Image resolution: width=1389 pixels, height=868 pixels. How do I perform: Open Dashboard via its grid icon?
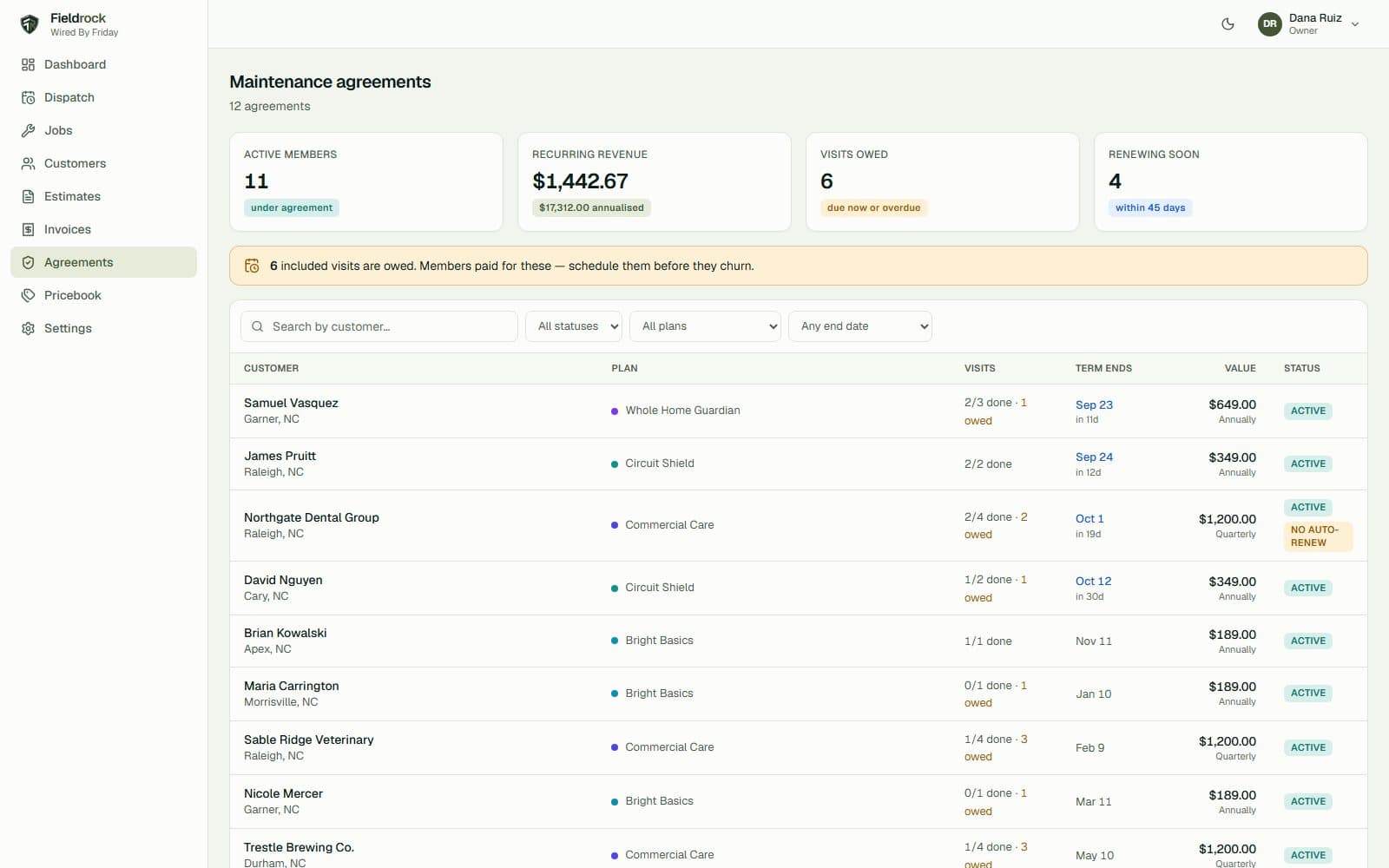(28, 64)
